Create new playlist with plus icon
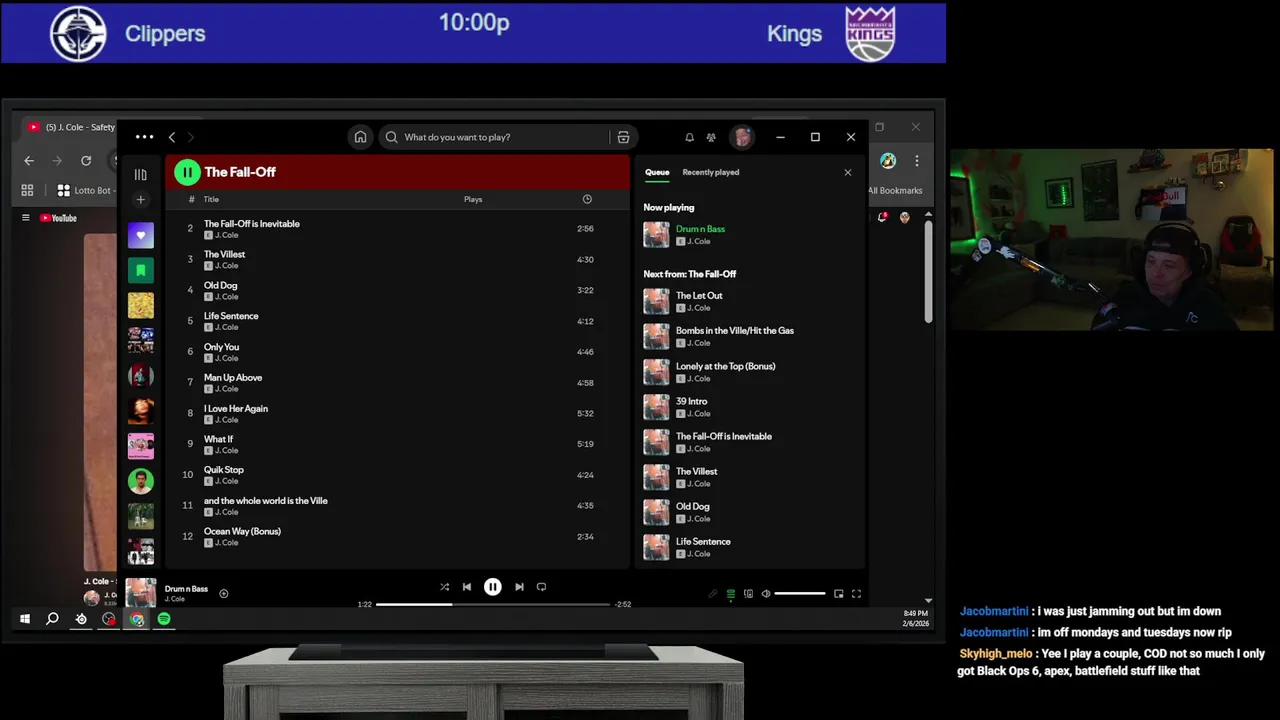The image size is (1280, 720). pyautogui.click(x=140, y=200)
